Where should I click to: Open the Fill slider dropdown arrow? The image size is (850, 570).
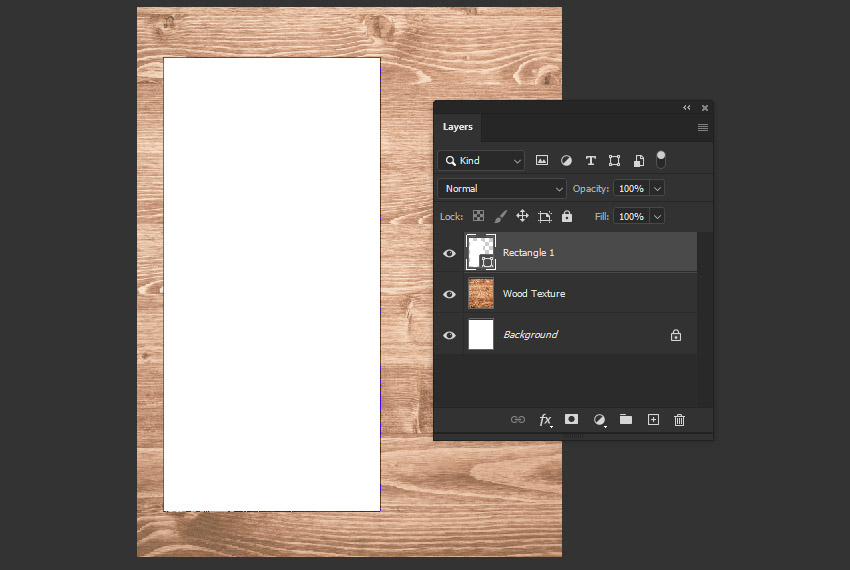coord(657,216)
